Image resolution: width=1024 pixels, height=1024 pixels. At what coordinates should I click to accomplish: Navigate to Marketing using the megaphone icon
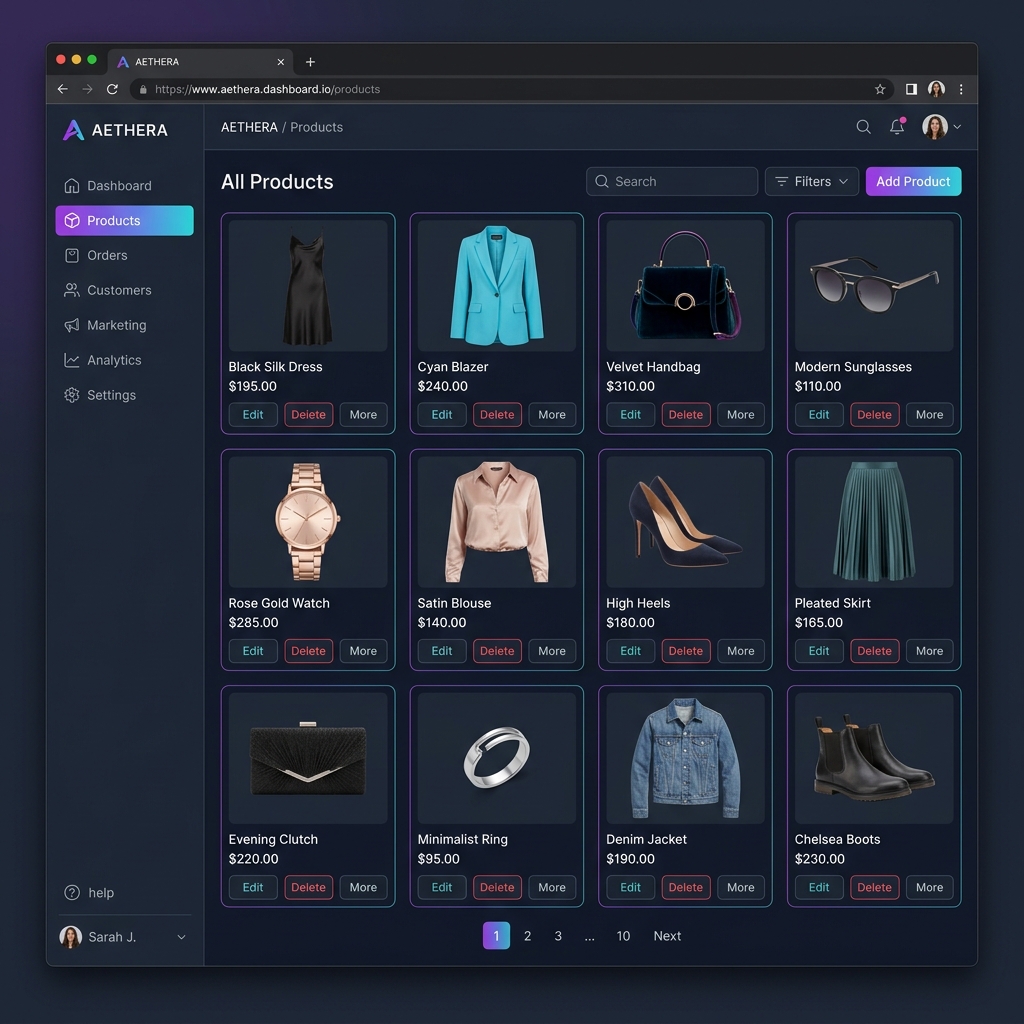point(70,325)
